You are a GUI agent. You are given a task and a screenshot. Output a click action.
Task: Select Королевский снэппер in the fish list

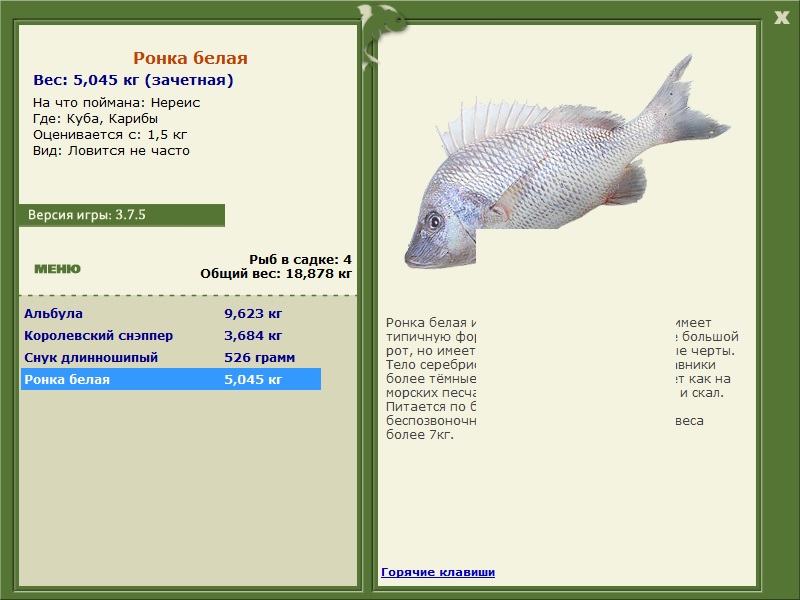tap(98, 335)
